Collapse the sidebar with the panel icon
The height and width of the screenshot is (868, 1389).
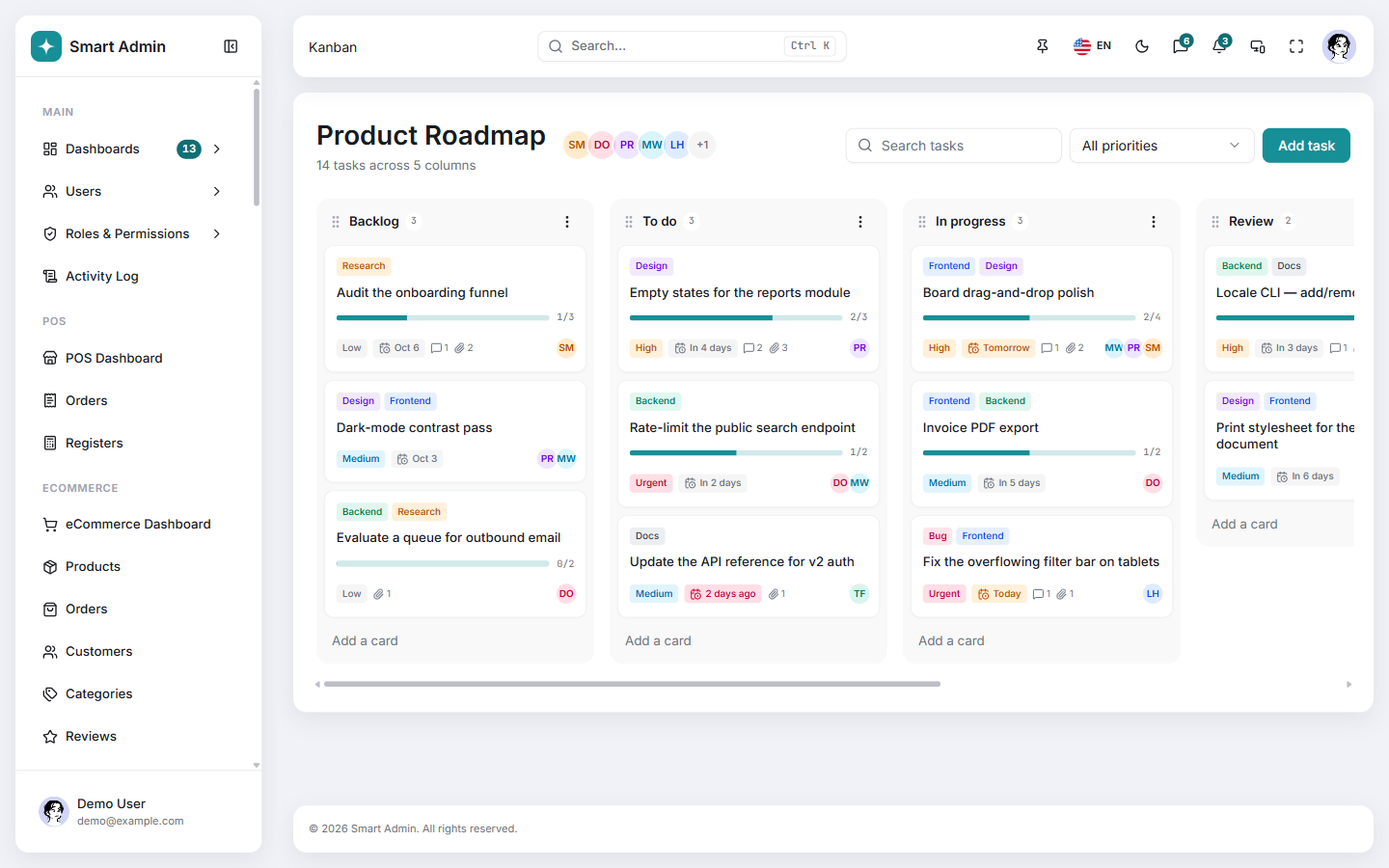pyautogui.click(x=231, y=46)
